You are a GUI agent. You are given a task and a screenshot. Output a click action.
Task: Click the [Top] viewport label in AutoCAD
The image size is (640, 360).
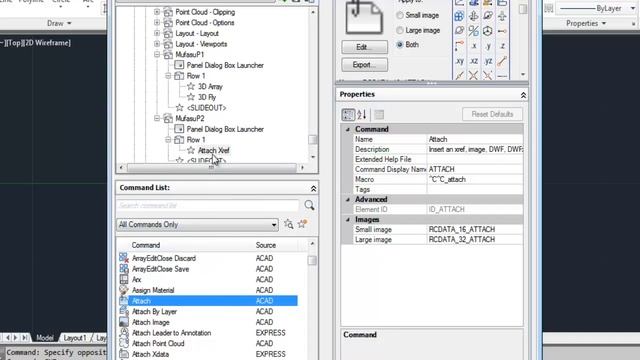tap(14, 42)
